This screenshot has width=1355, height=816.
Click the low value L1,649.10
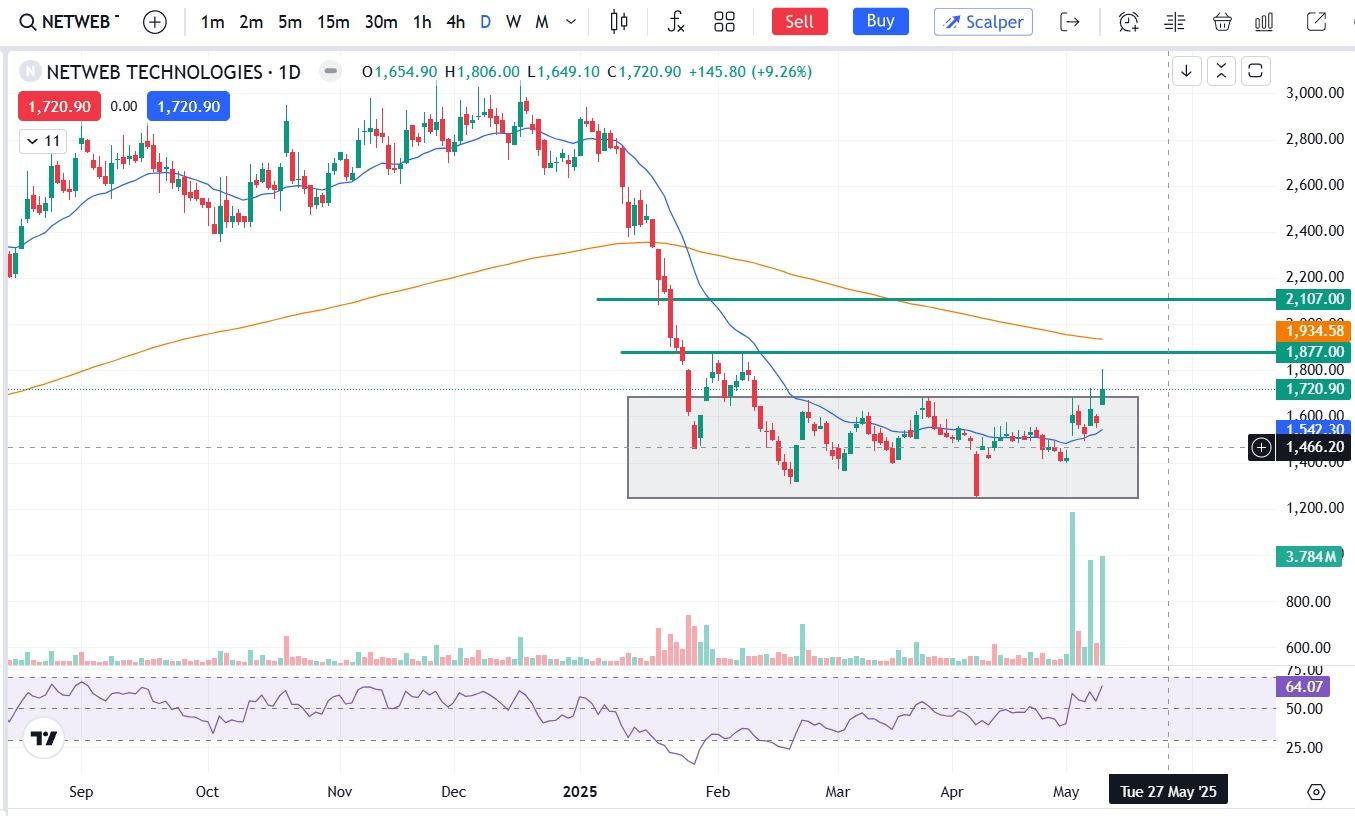point(563,72)
